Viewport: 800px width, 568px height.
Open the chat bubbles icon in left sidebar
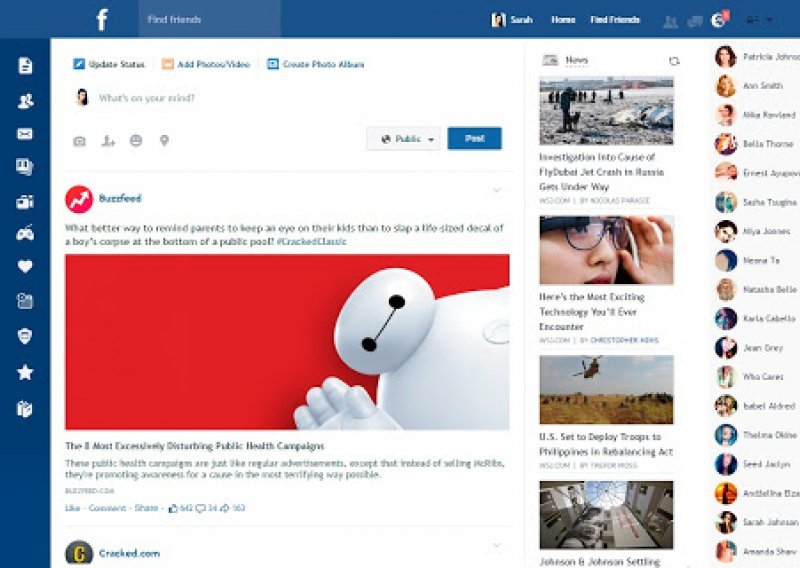pos(25,167)
